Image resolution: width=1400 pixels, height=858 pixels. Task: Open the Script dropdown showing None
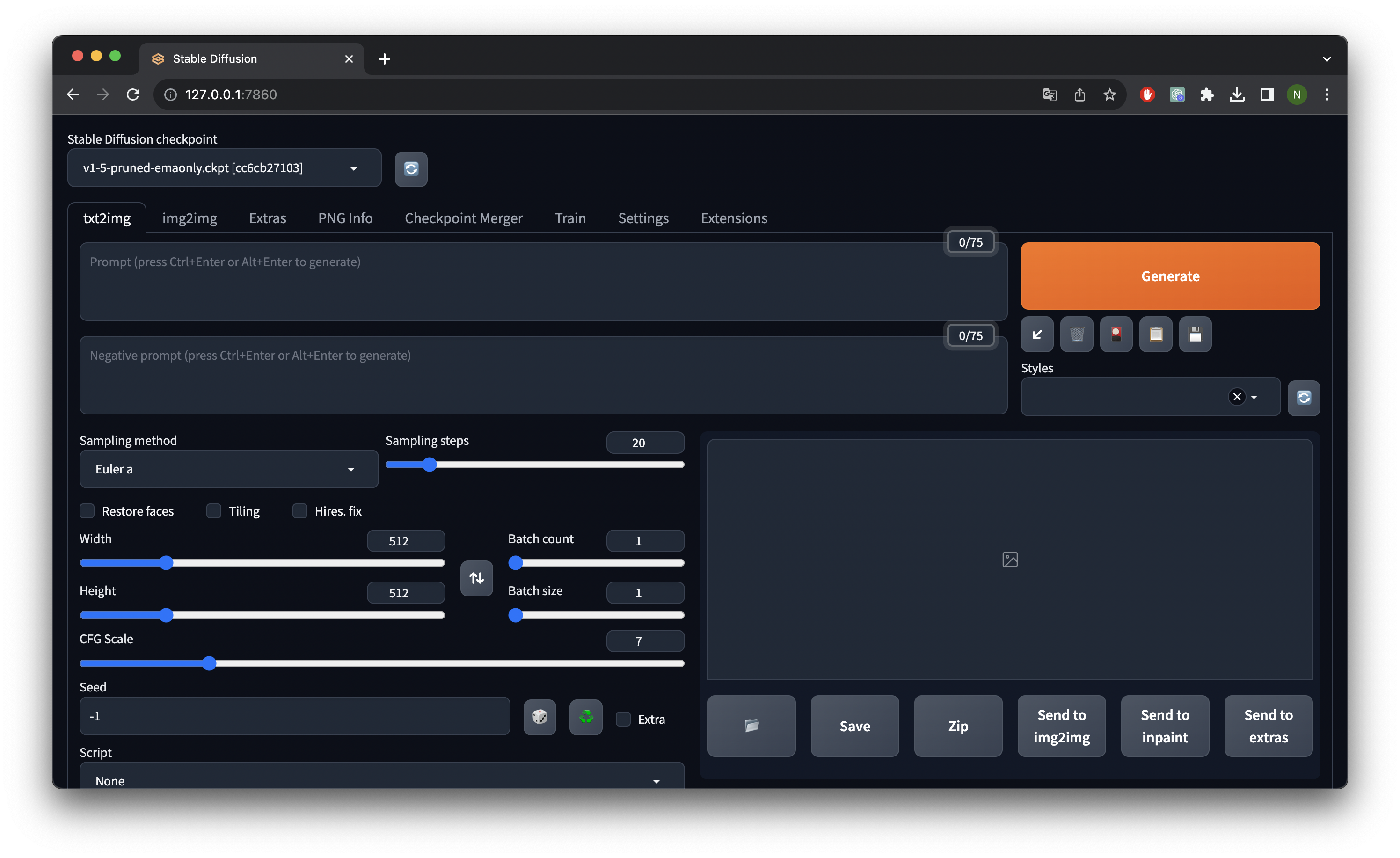381,779
